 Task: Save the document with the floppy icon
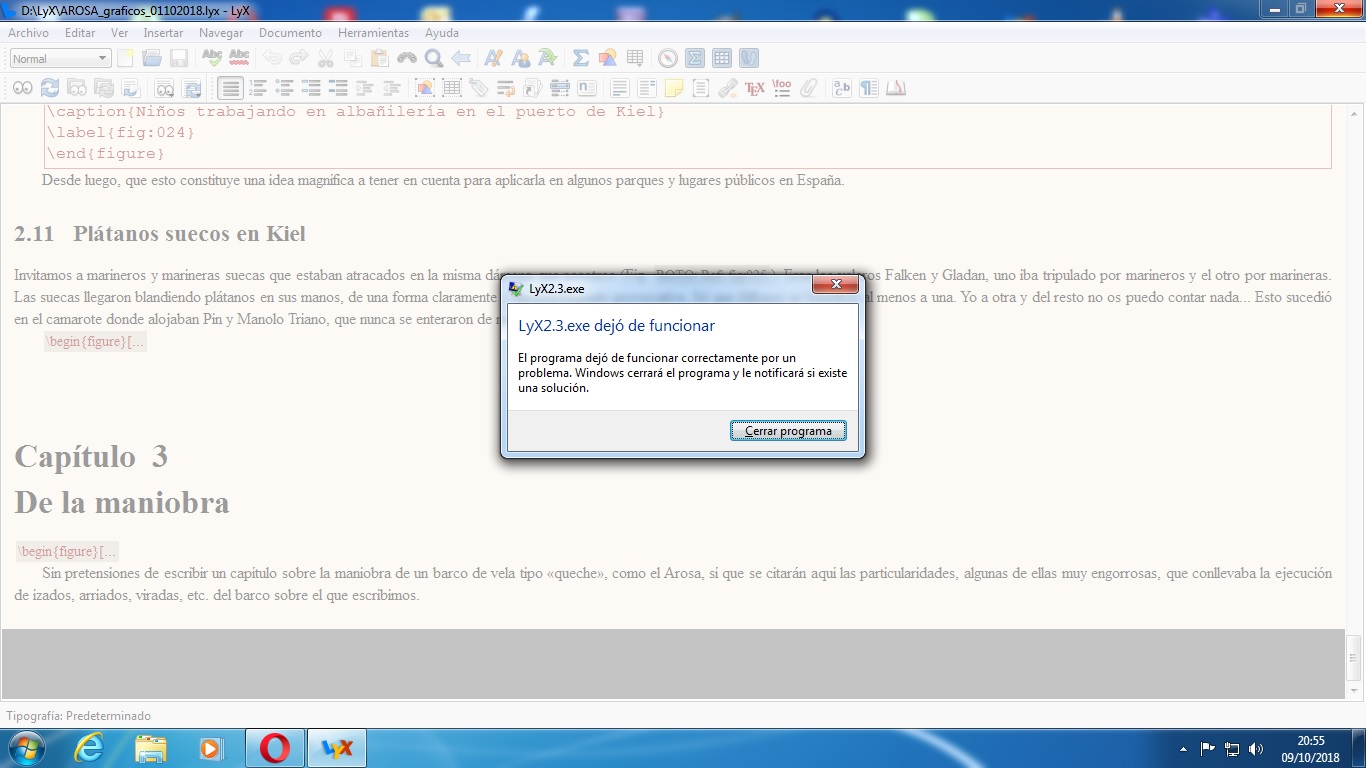(179, 58)
